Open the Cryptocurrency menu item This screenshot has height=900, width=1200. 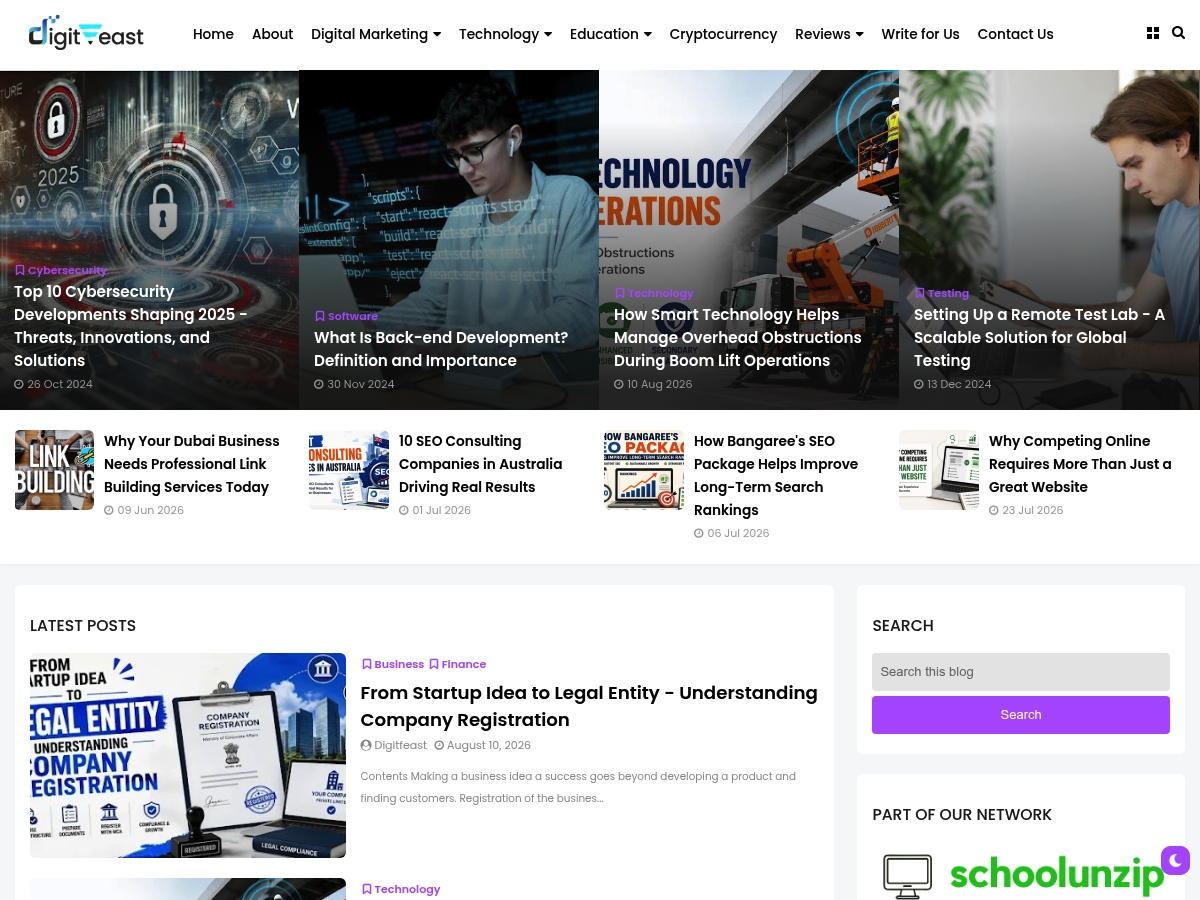tap(723, 34)
